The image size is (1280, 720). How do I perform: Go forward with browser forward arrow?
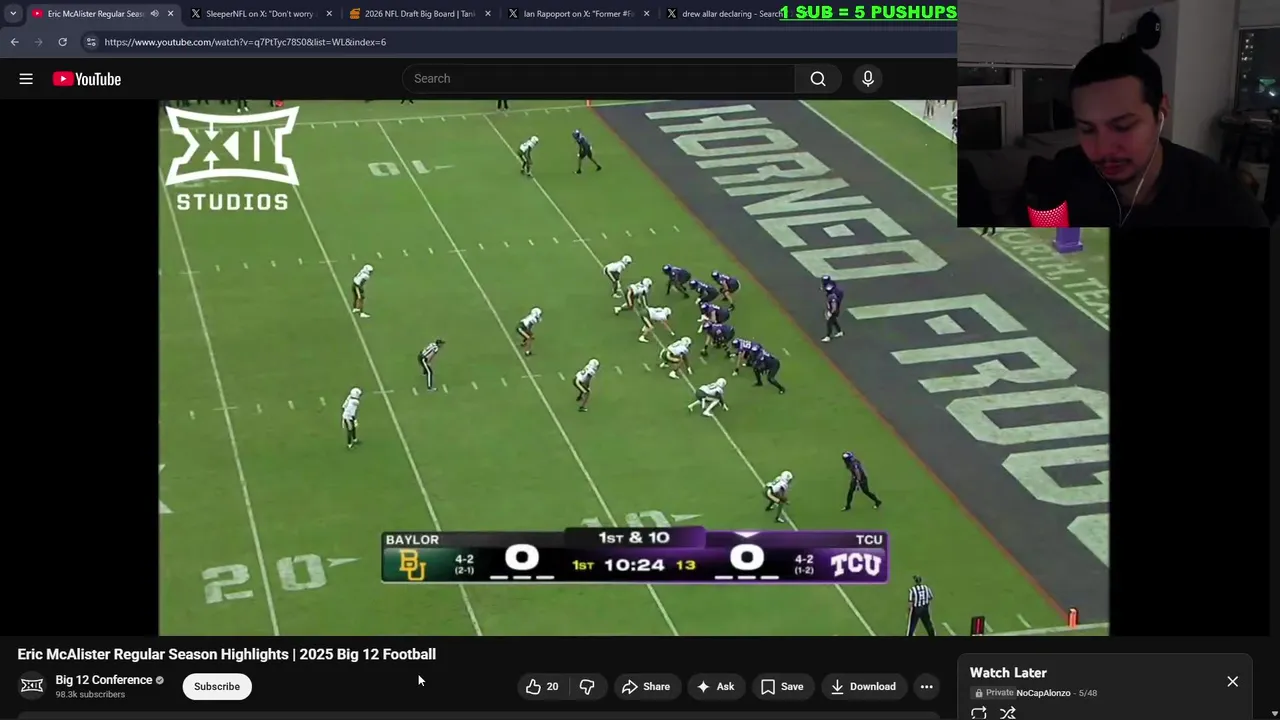(x=38, y=42)
